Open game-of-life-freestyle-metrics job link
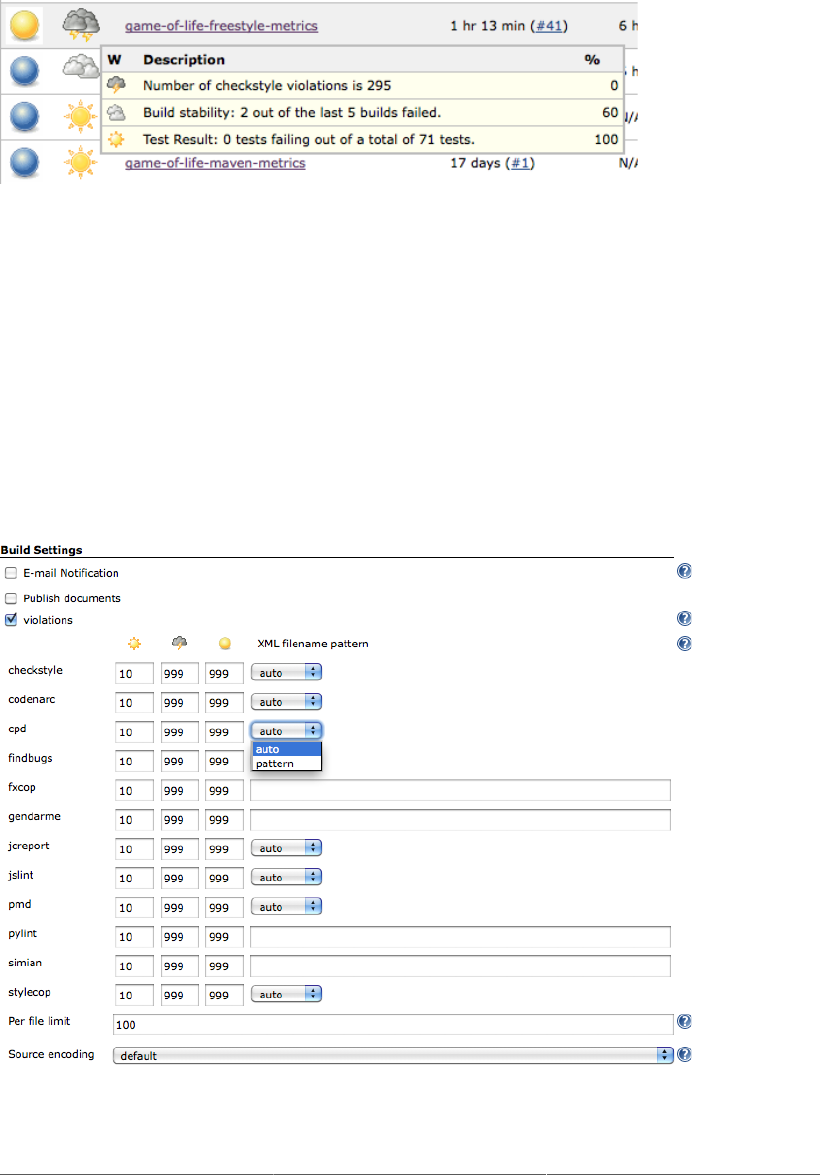The height and width of the screenshot is (1175, 820). [x=221, y=25]
